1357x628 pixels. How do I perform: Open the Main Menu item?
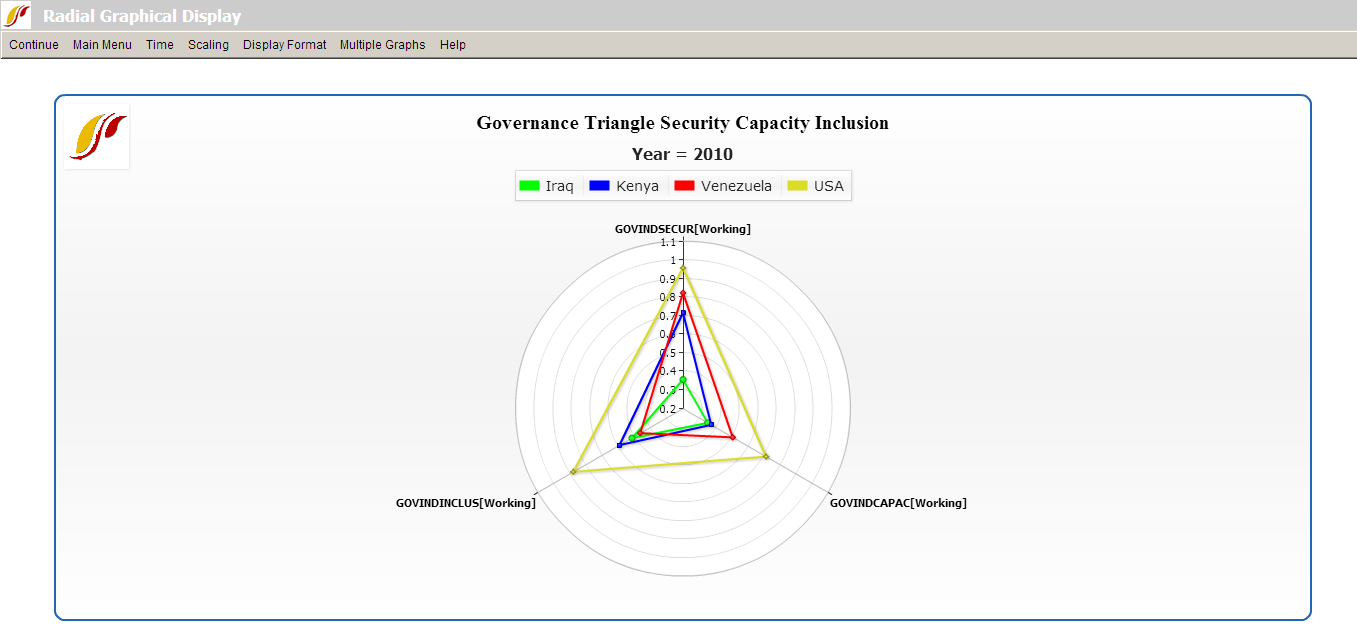tap(102, 45)
